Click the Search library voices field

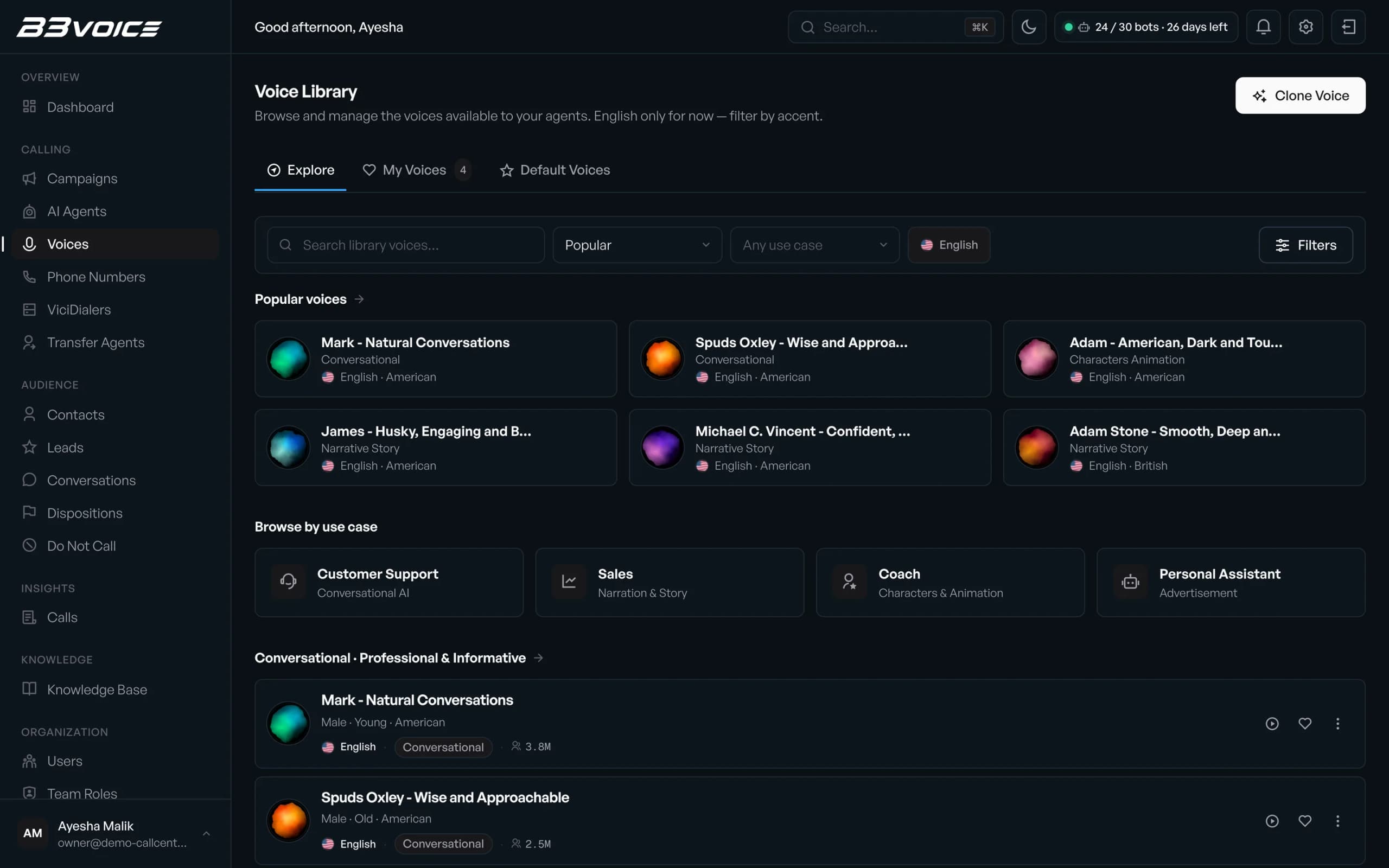point(406,245)
